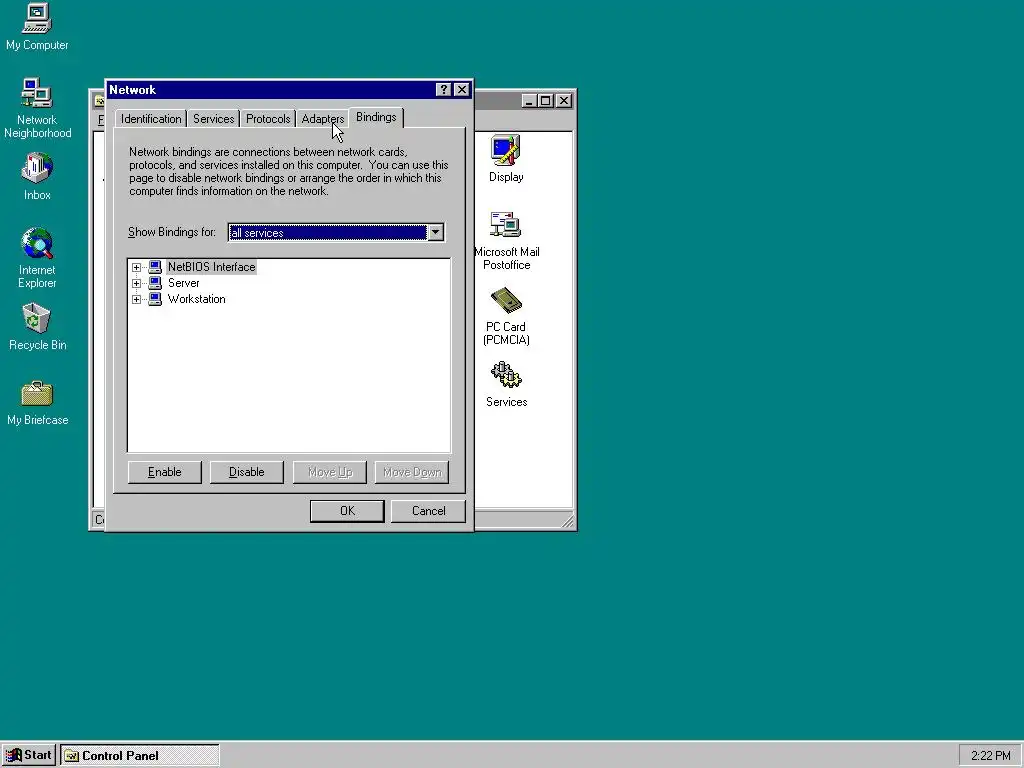Viewport: 1024px width, 768px height.
Task: Select the Control Panel taskbar button
Action: coord(140,756)
